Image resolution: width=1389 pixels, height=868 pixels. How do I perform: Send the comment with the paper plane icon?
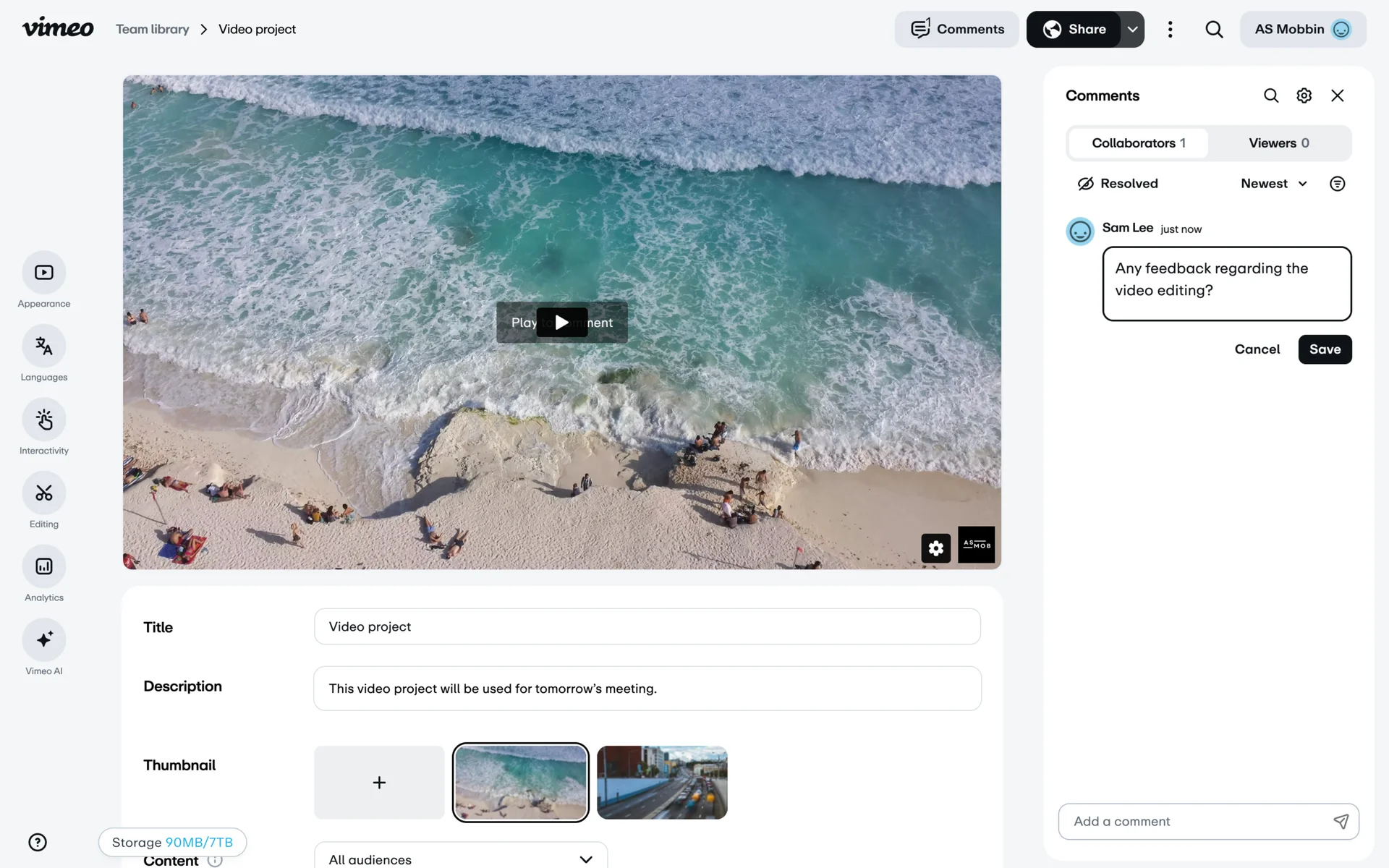click(1341, 821)
